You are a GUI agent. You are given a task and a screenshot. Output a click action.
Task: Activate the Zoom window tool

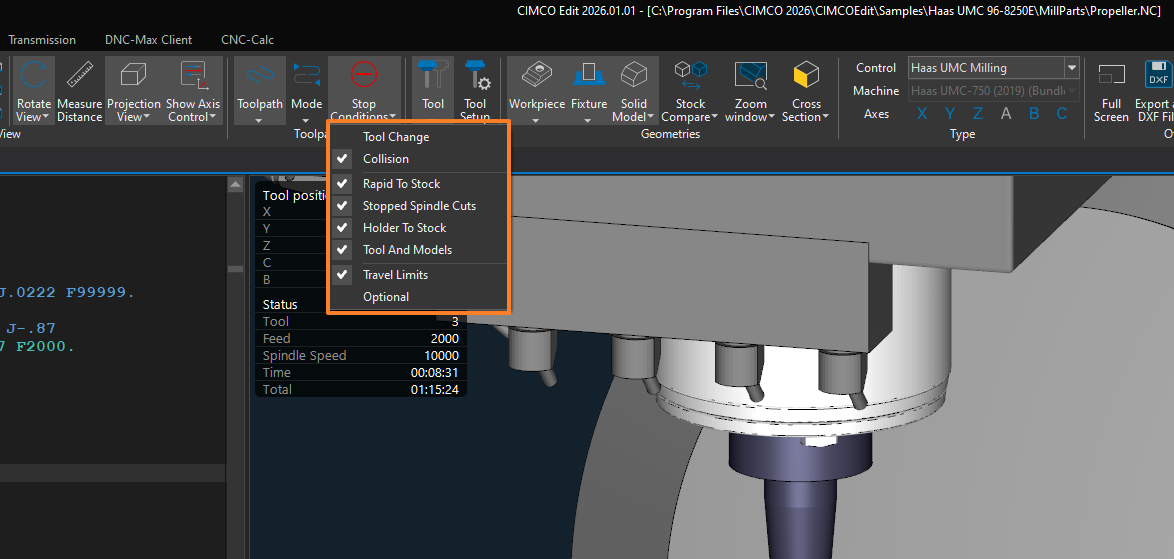point(750,76)
